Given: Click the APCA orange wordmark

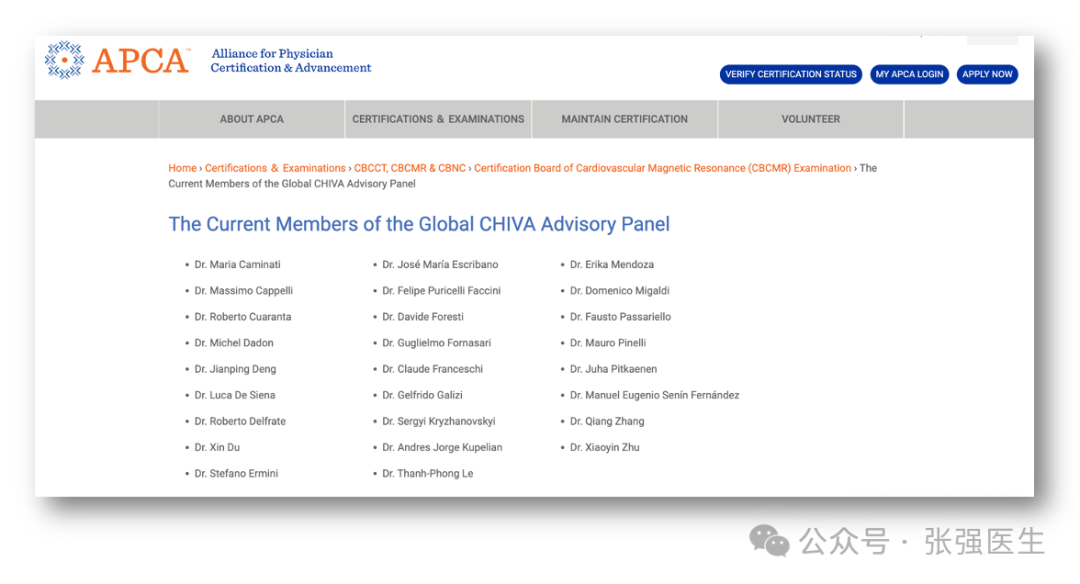Looking at the screenshot, I should pyautogui.click(x=141, y=61).
